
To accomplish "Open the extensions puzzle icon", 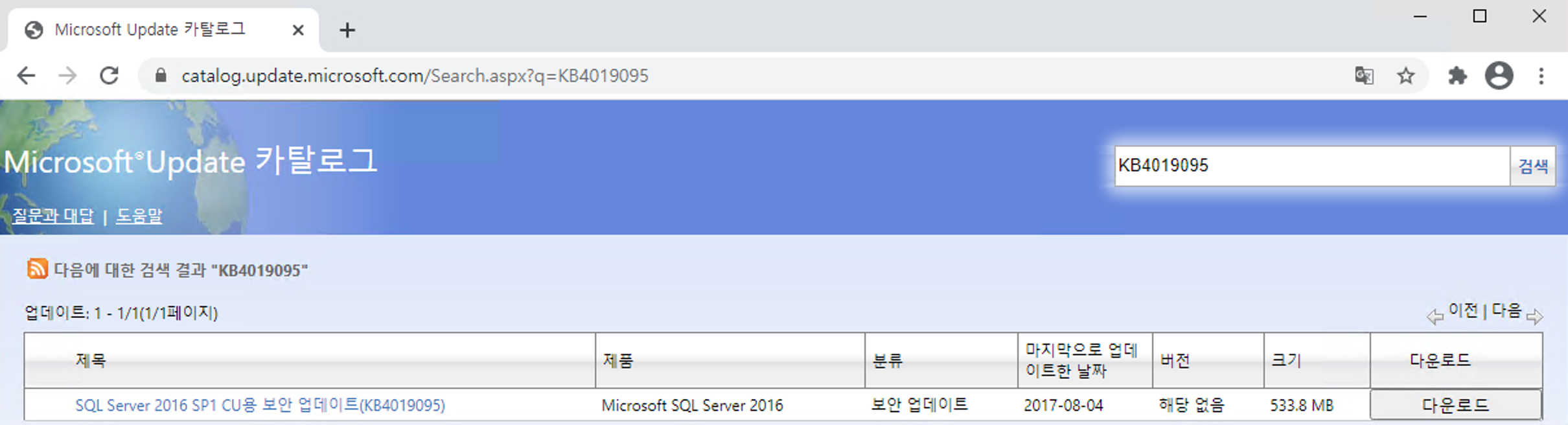I will click(1457, 76).
